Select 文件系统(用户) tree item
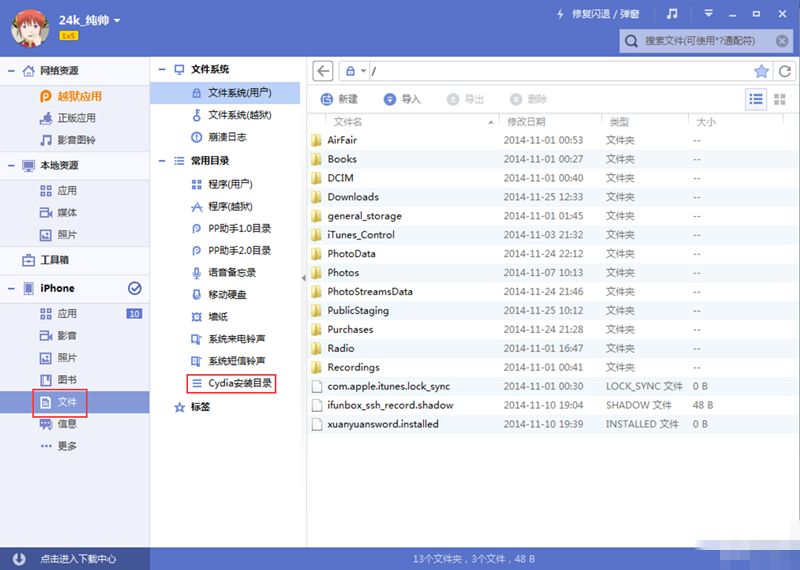 coord(226,93)
